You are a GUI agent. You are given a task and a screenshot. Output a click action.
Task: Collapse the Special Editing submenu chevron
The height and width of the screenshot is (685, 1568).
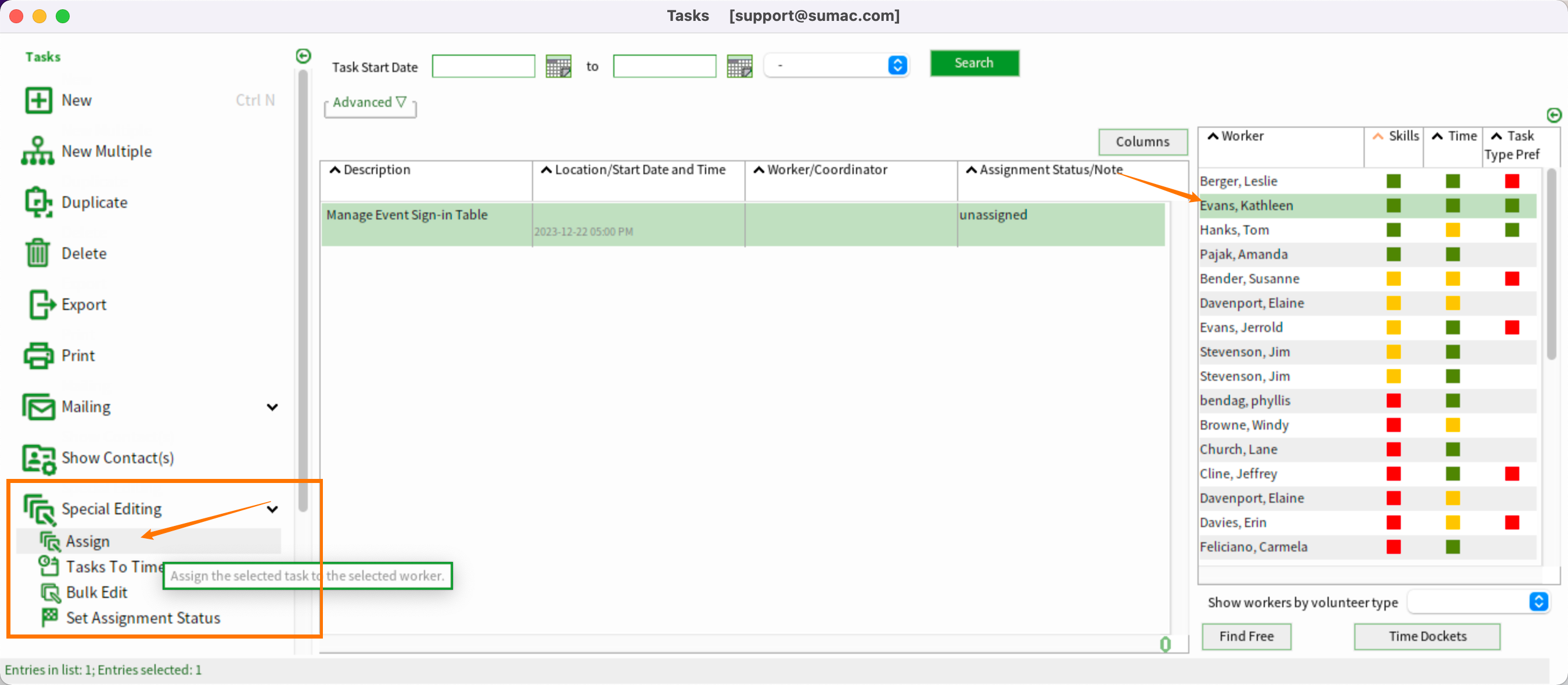(273, 509)
